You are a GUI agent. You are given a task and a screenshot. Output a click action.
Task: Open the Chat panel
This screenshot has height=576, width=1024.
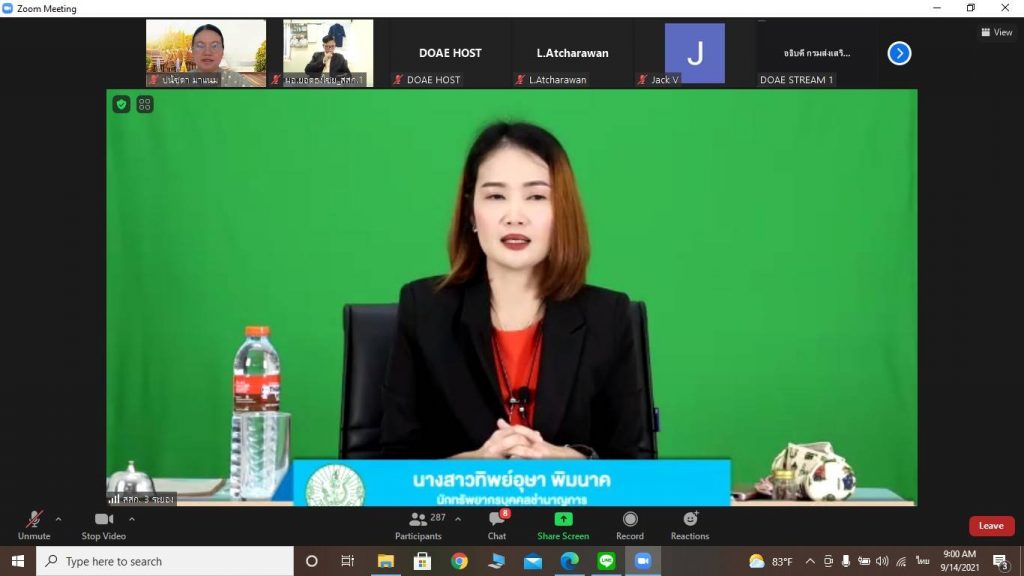click(x=497, y=525)
